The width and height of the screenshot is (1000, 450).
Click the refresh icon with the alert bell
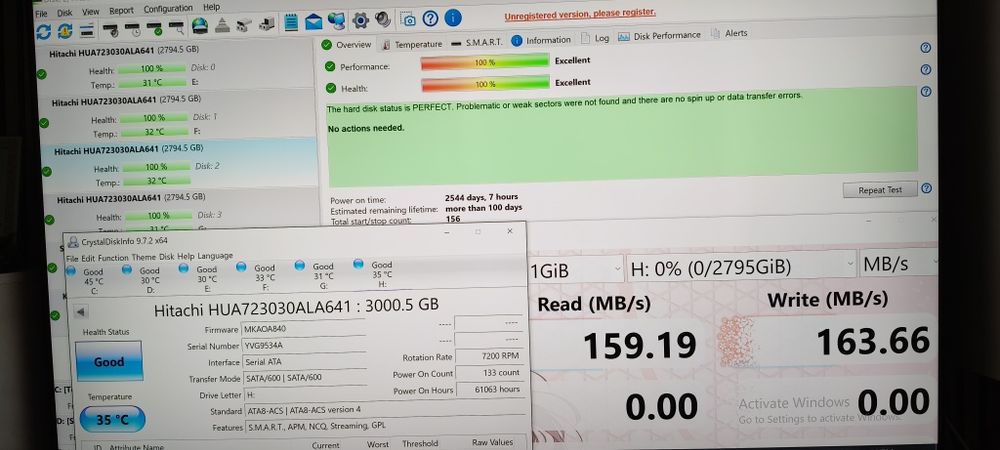(x=65, y=30)
